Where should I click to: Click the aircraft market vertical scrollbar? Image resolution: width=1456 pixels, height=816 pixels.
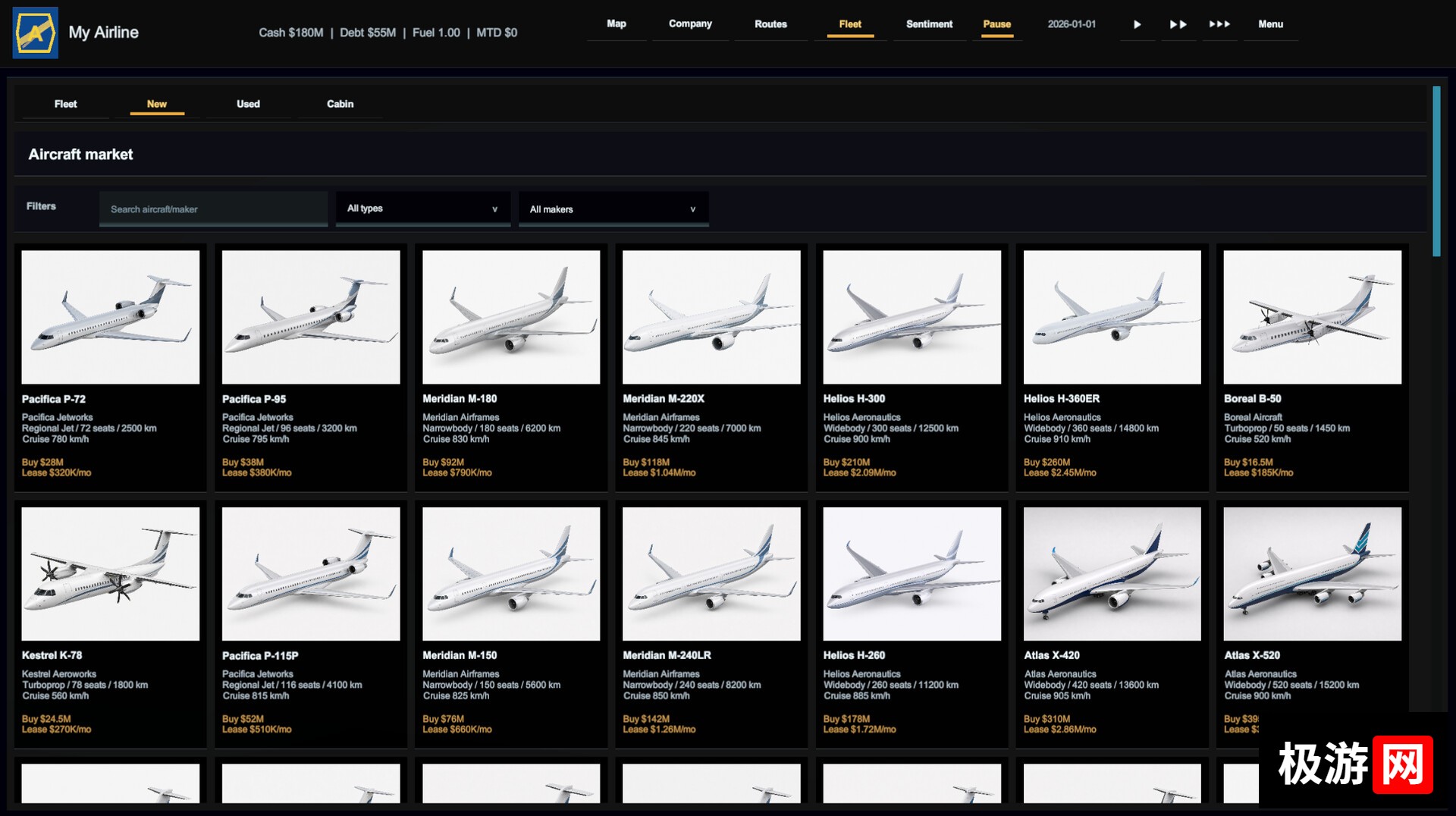[x=1436, y=171]
